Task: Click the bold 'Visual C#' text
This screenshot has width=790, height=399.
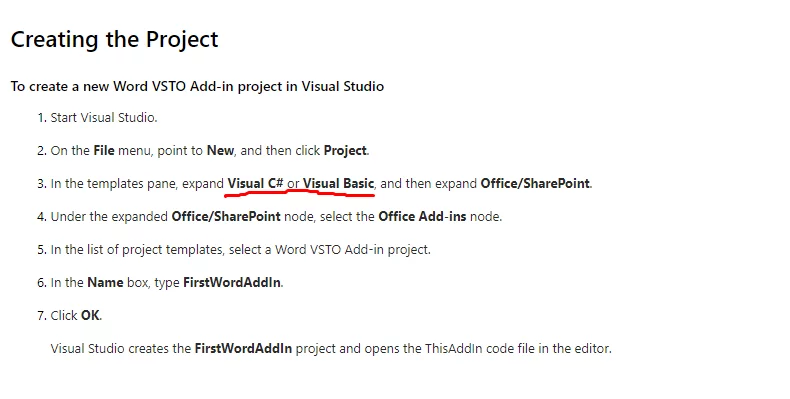Action: pyautogui.click(x=255, y=183)
